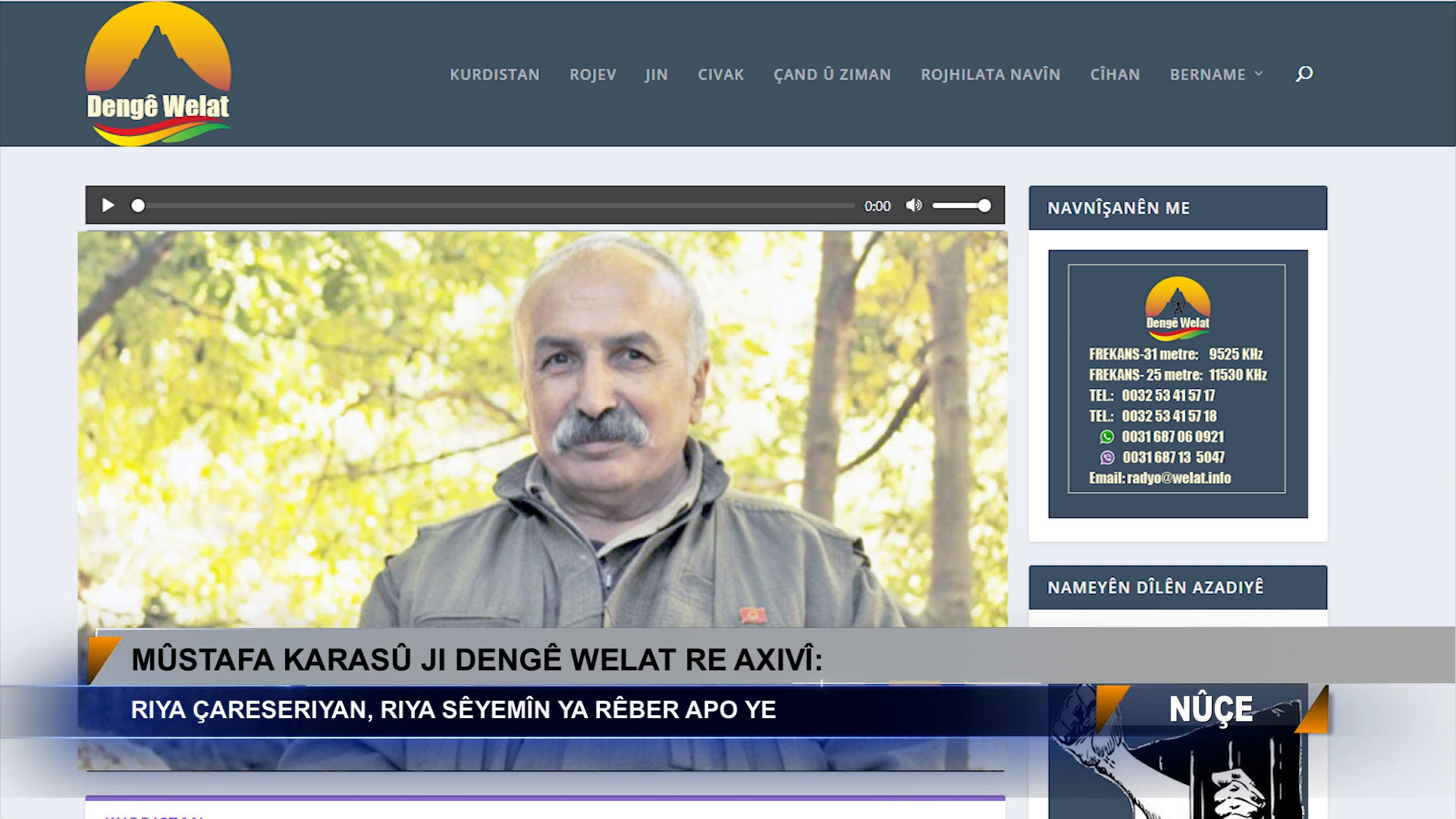Open the Kurdistan menu item
This screenshot has height=819, width=1456.
[494, 74]
